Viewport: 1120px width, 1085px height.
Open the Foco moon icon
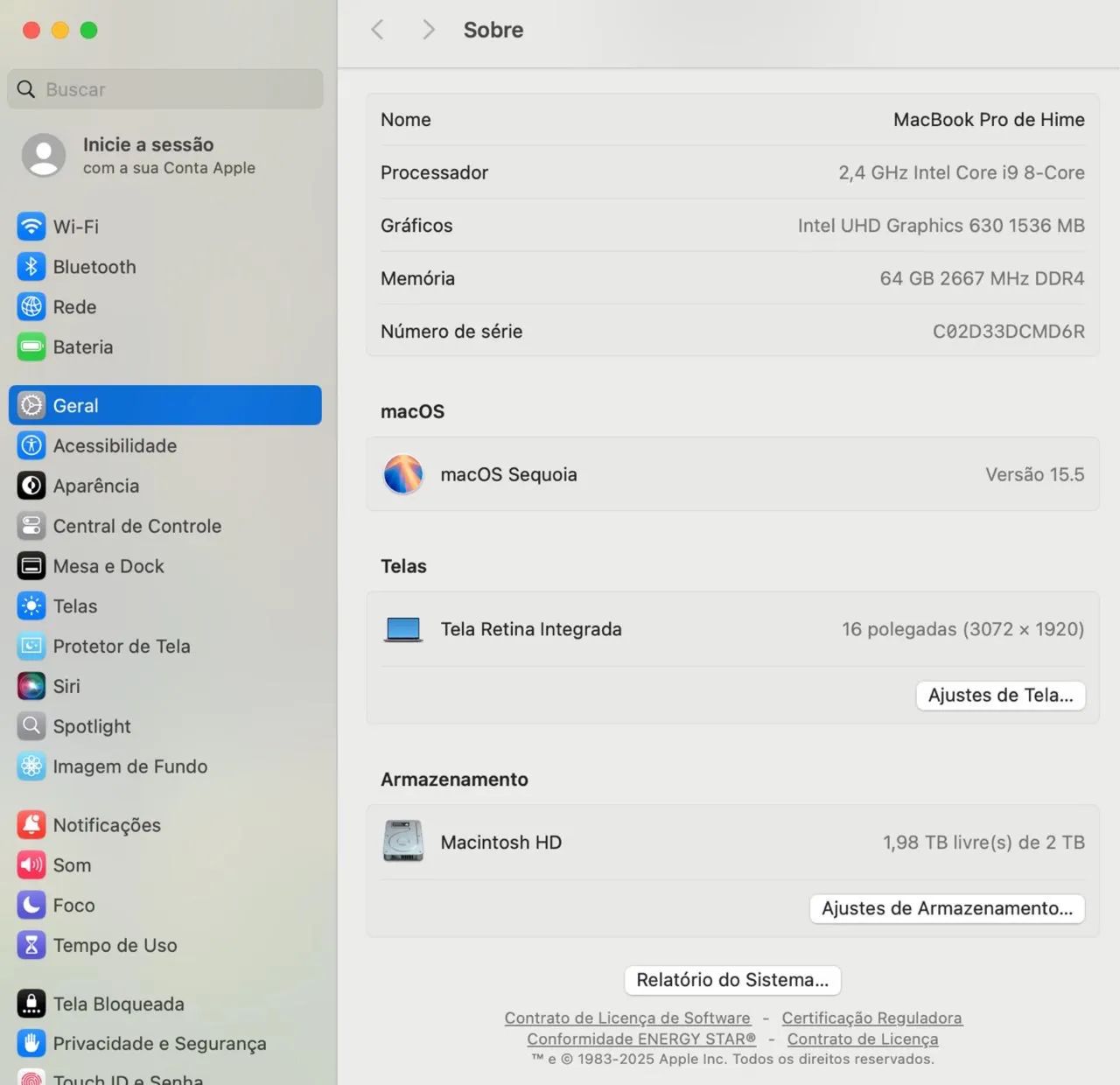click(x=31, y=905)
